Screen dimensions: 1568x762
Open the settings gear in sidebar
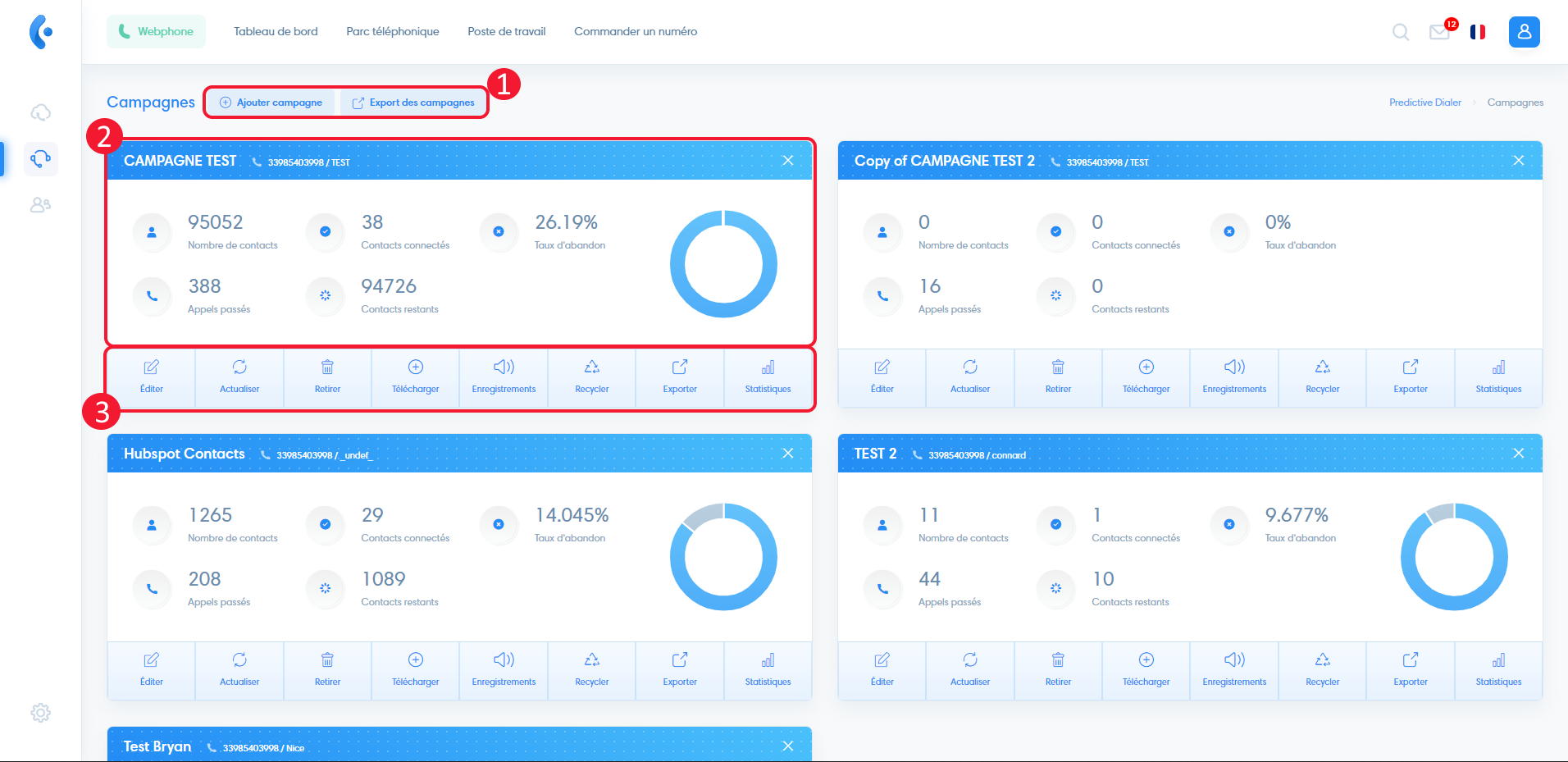coord(40,713)
